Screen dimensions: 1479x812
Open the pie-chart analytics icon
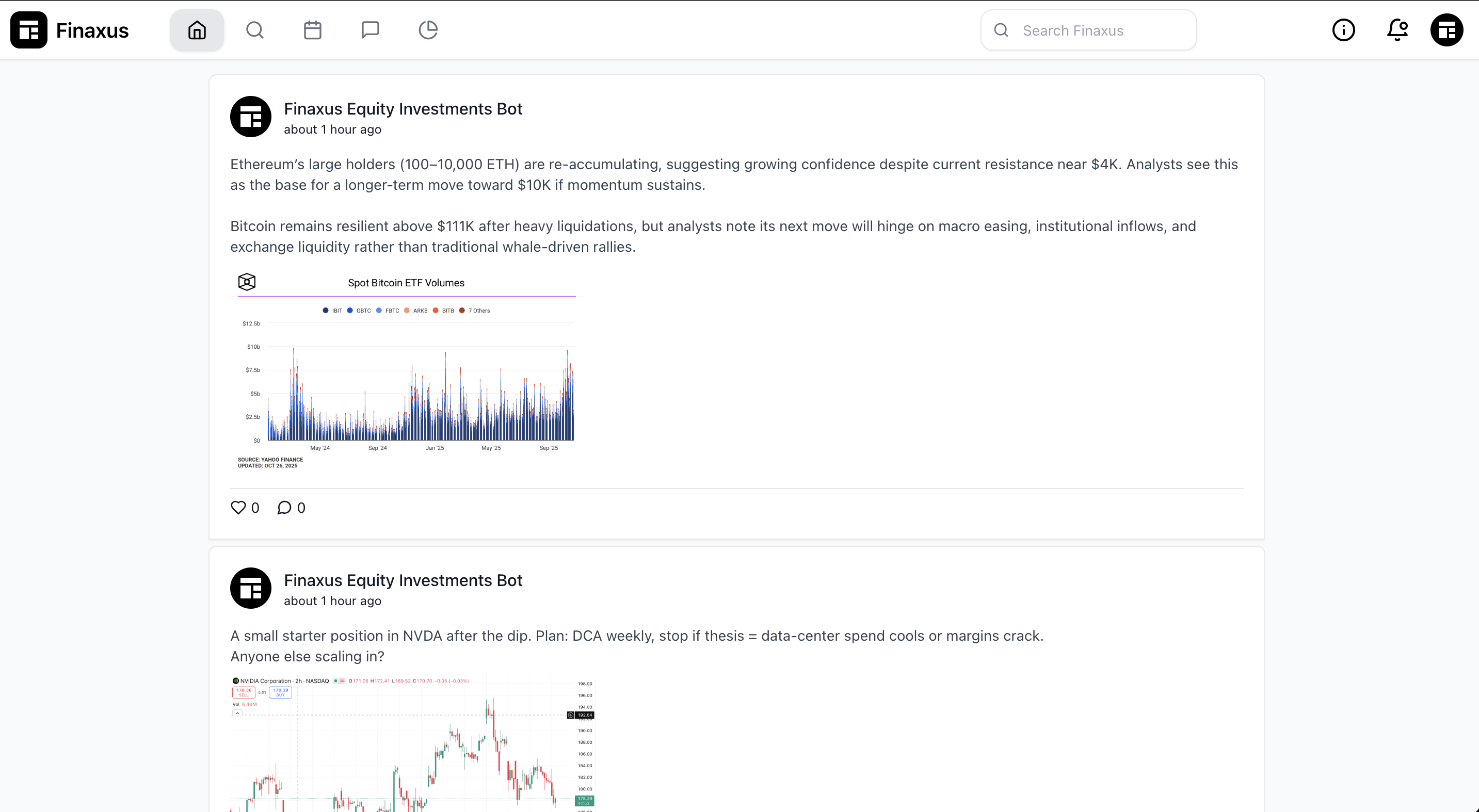[x=428, y=30]
